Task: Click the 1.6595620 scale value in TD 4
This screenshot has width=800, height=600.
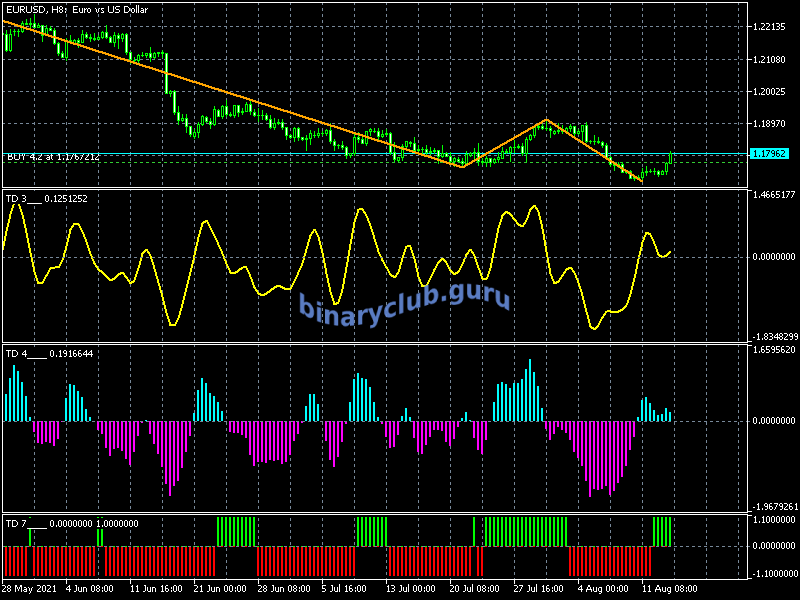Action: 773,350
